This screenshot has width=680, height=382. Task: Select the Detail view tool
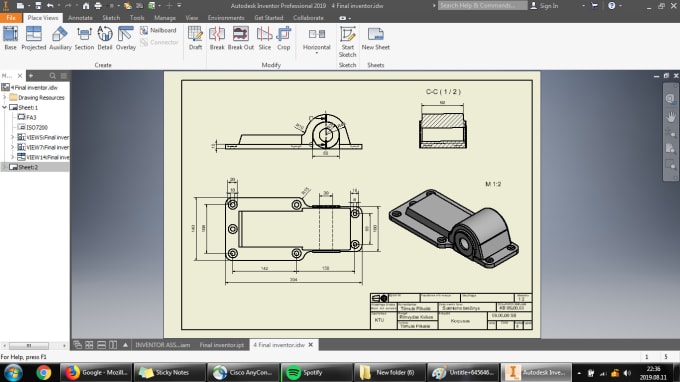click(x=105, y=38)
